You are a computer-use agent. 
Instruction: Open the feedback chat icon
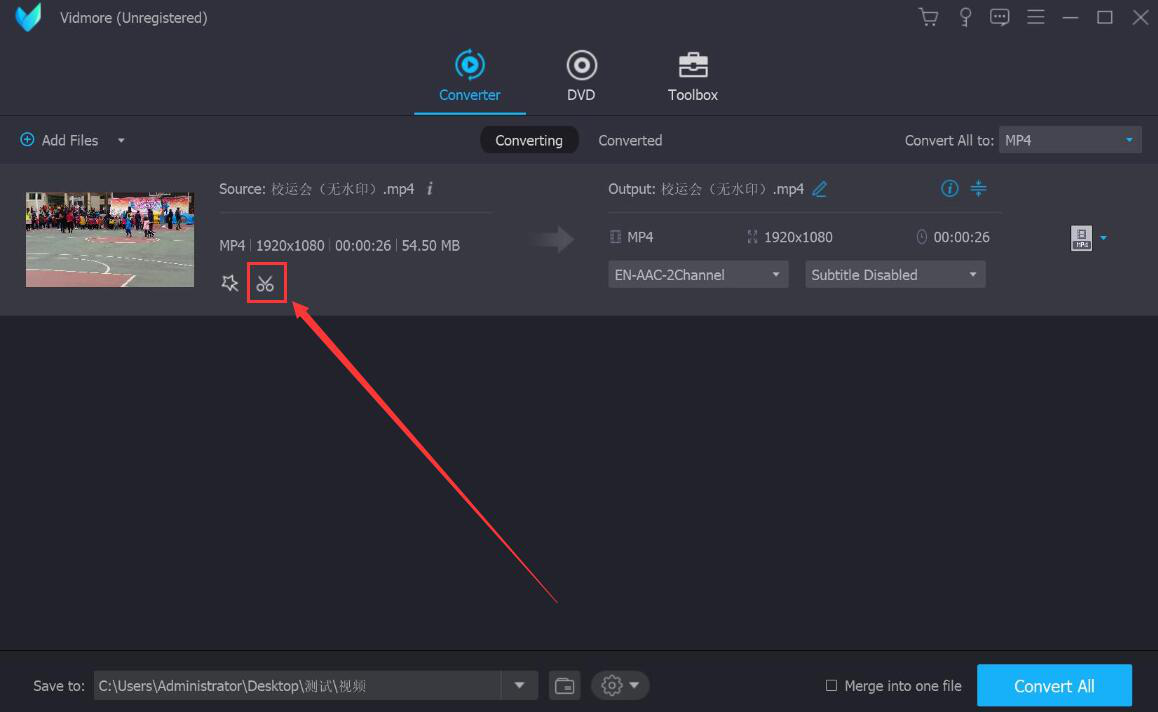click(999, 17)
